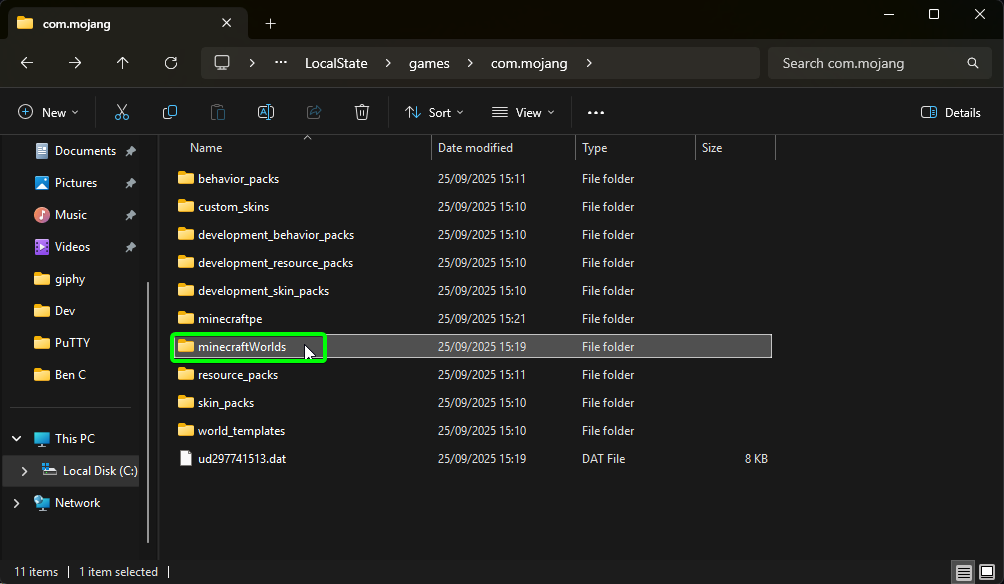Copy the selected item using toolbar icon
This screenshot has width=1004, height=584.
click(170, 112)
